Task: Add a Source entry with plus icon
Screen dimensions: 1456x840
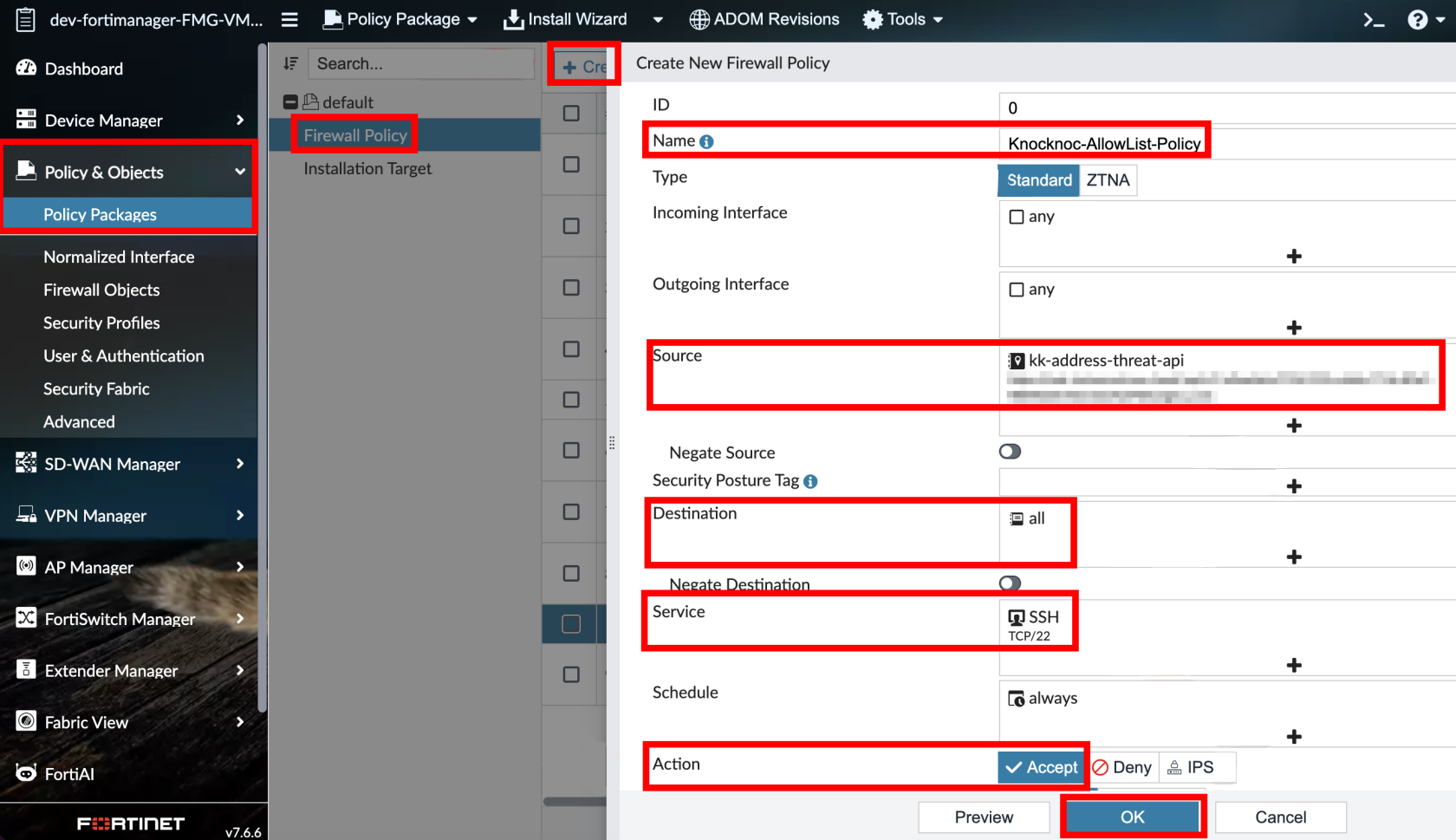Action: [1294, 425]
